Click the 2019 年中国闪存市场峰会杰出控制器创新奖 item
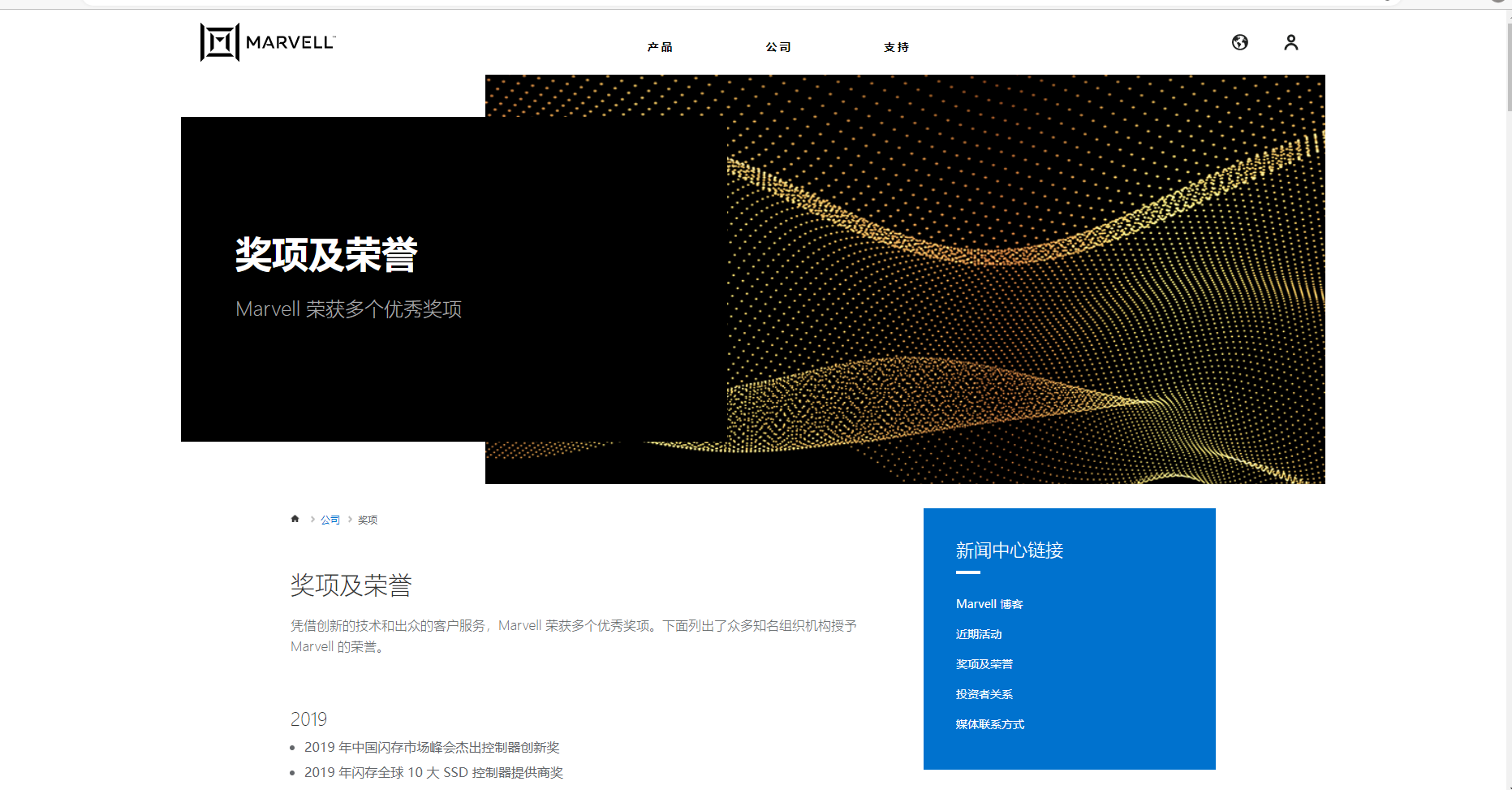1512x790 pixels. coord(433,747)
